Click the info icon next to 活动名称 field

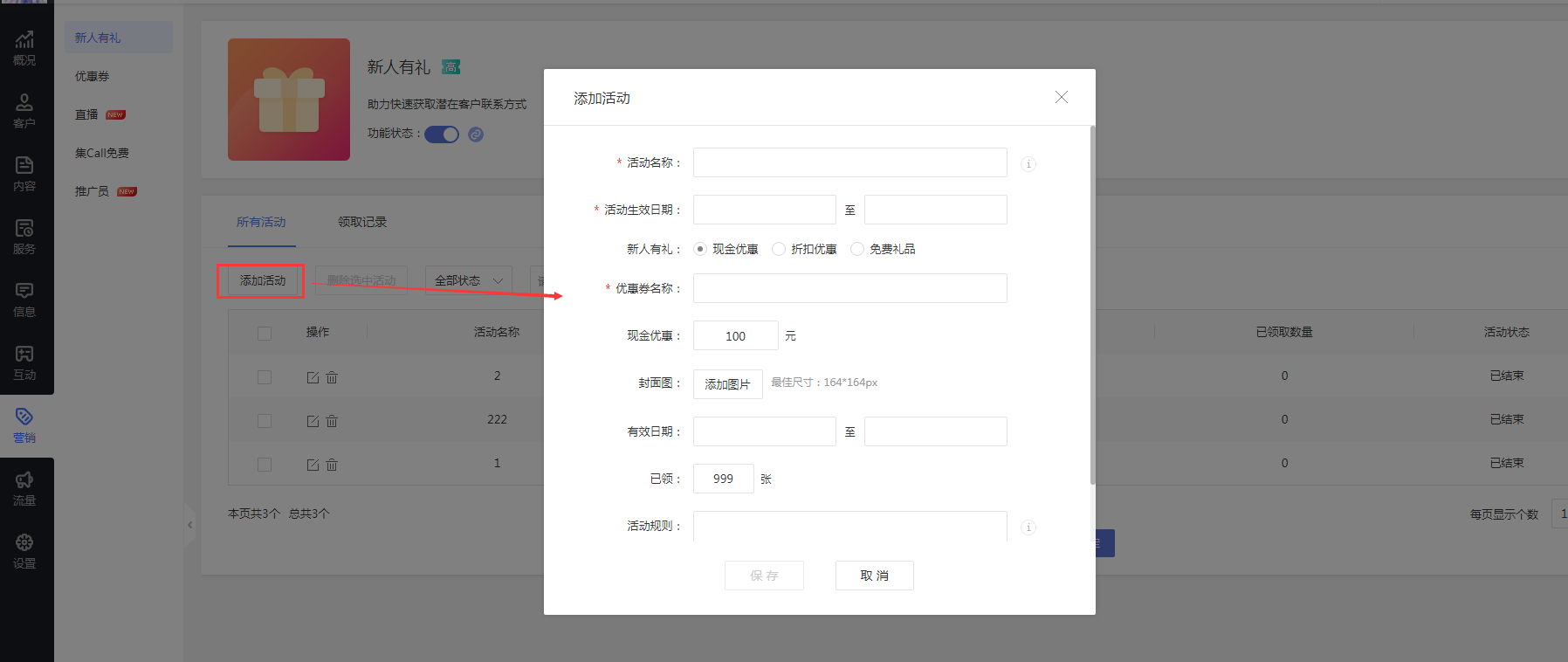pos(1028,164)
